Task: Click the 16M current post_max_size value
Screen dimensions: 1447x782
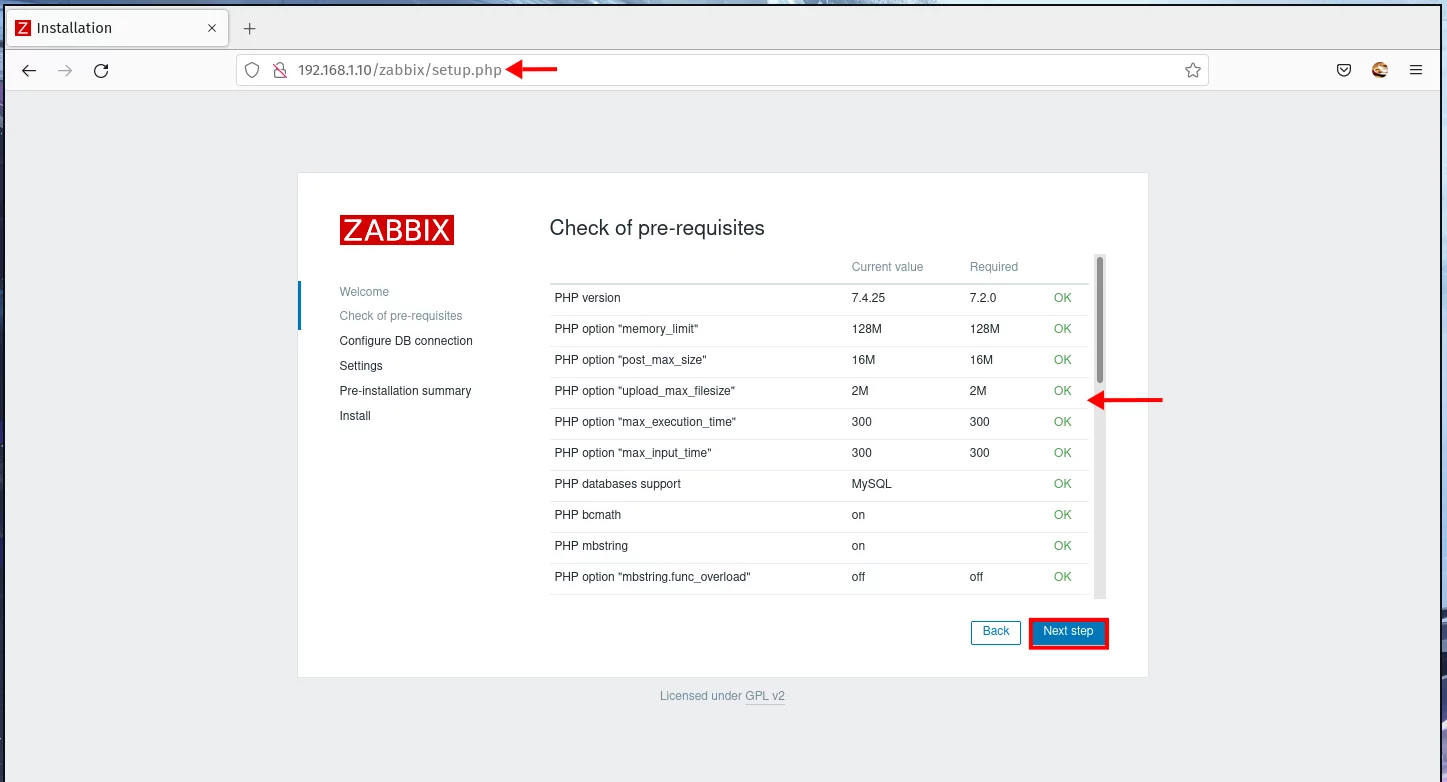Action: [863, 360]
